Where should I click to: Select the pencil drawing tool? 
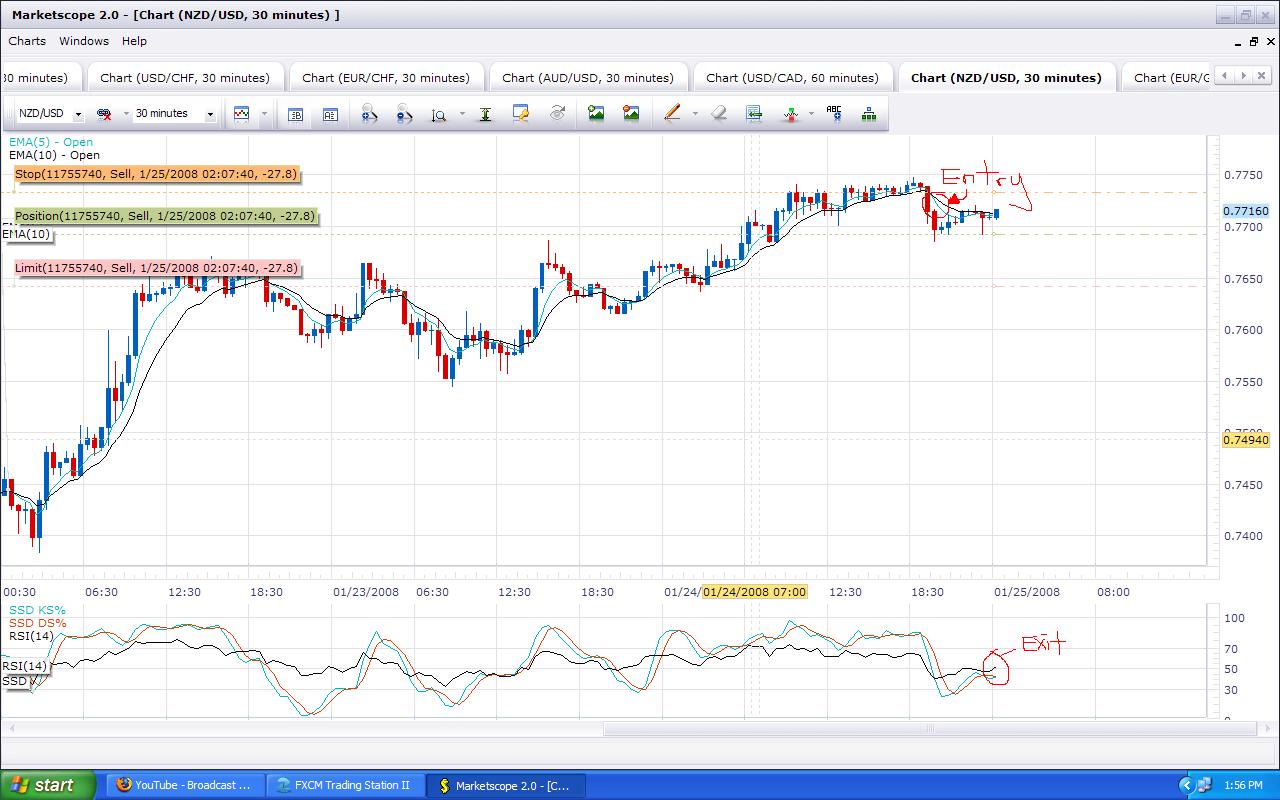point(673,114)
